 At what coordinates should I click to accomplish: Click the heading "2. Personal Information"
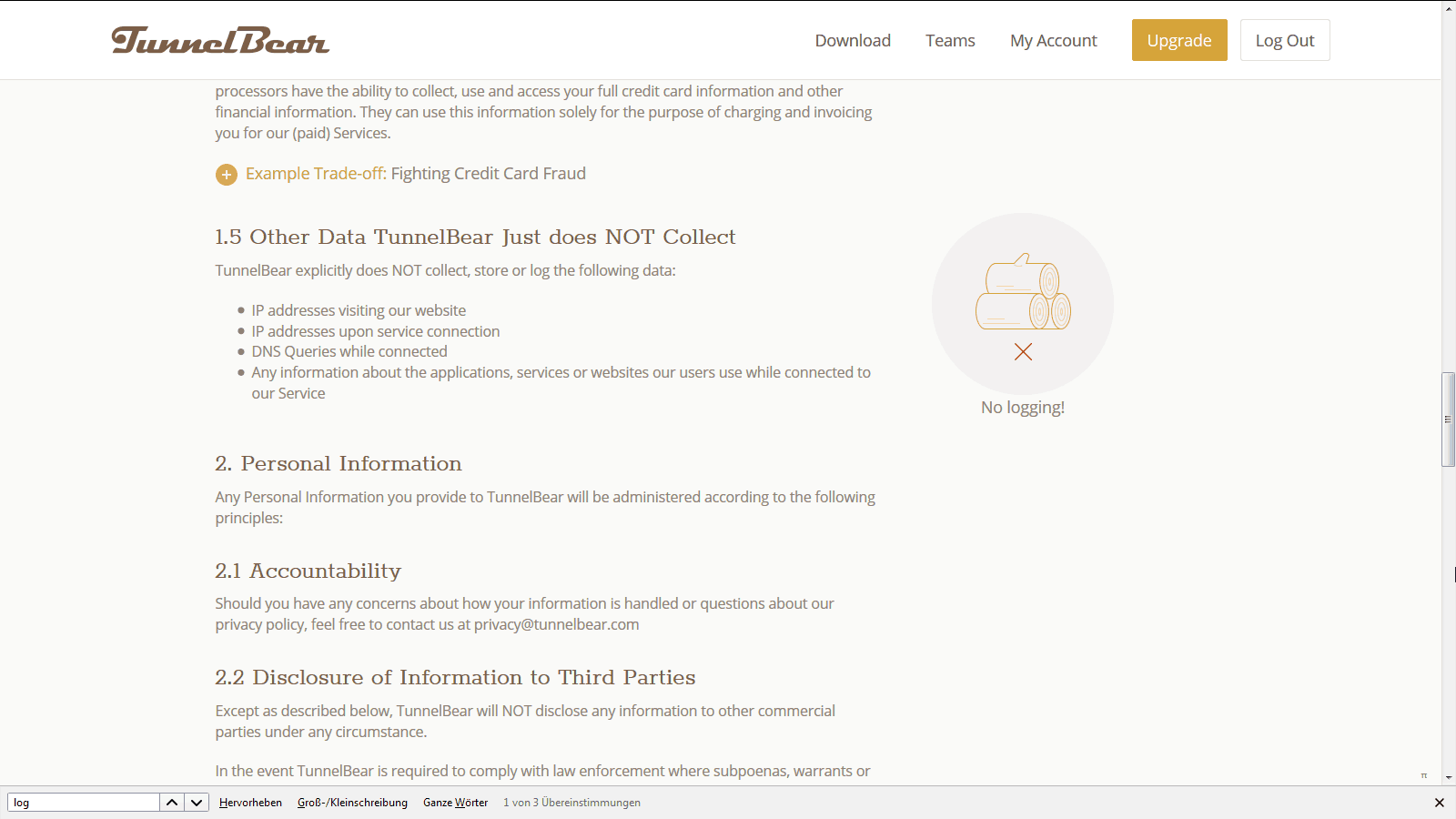[x=339, y=464]
